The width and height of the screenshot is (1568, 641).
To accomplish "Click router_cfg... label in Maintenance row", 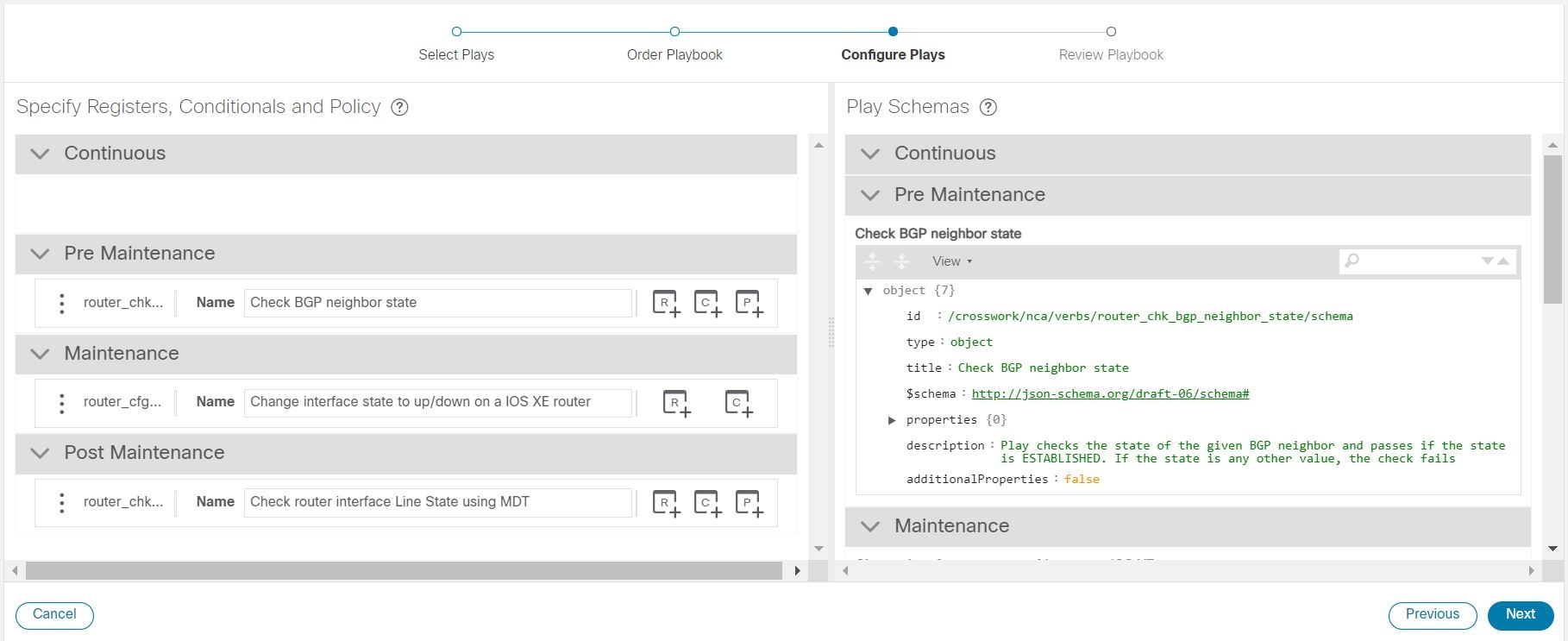I will click(122, 402).
